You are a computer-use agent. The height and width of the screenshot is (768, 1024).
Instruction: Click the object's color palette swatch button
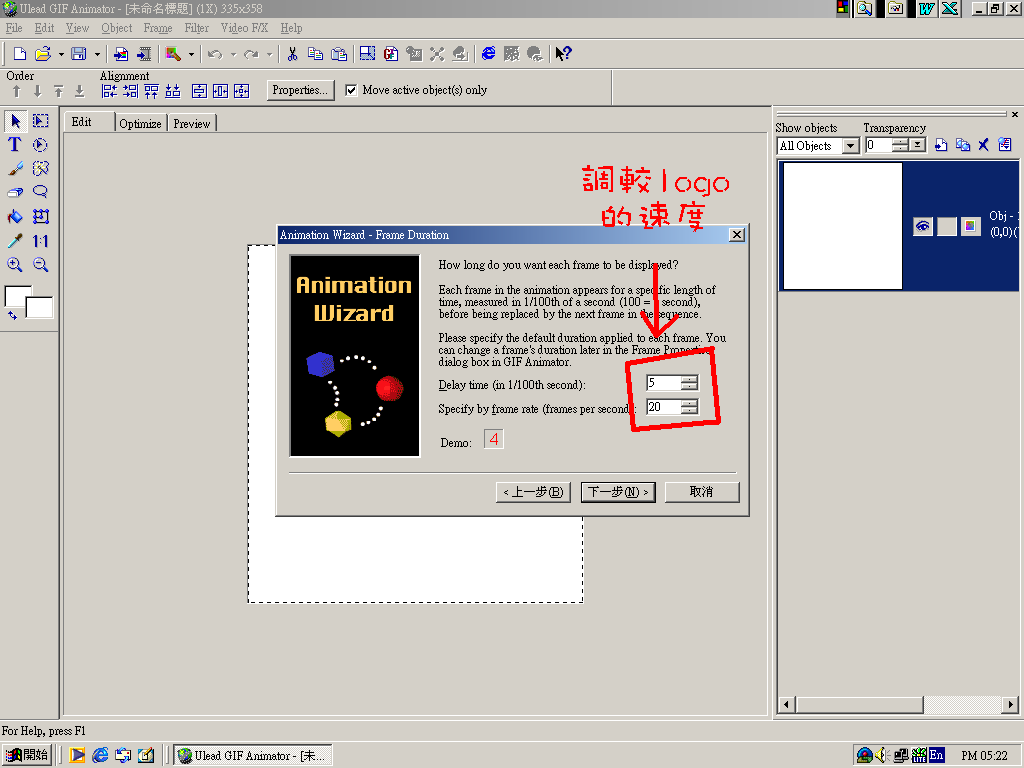970,226
